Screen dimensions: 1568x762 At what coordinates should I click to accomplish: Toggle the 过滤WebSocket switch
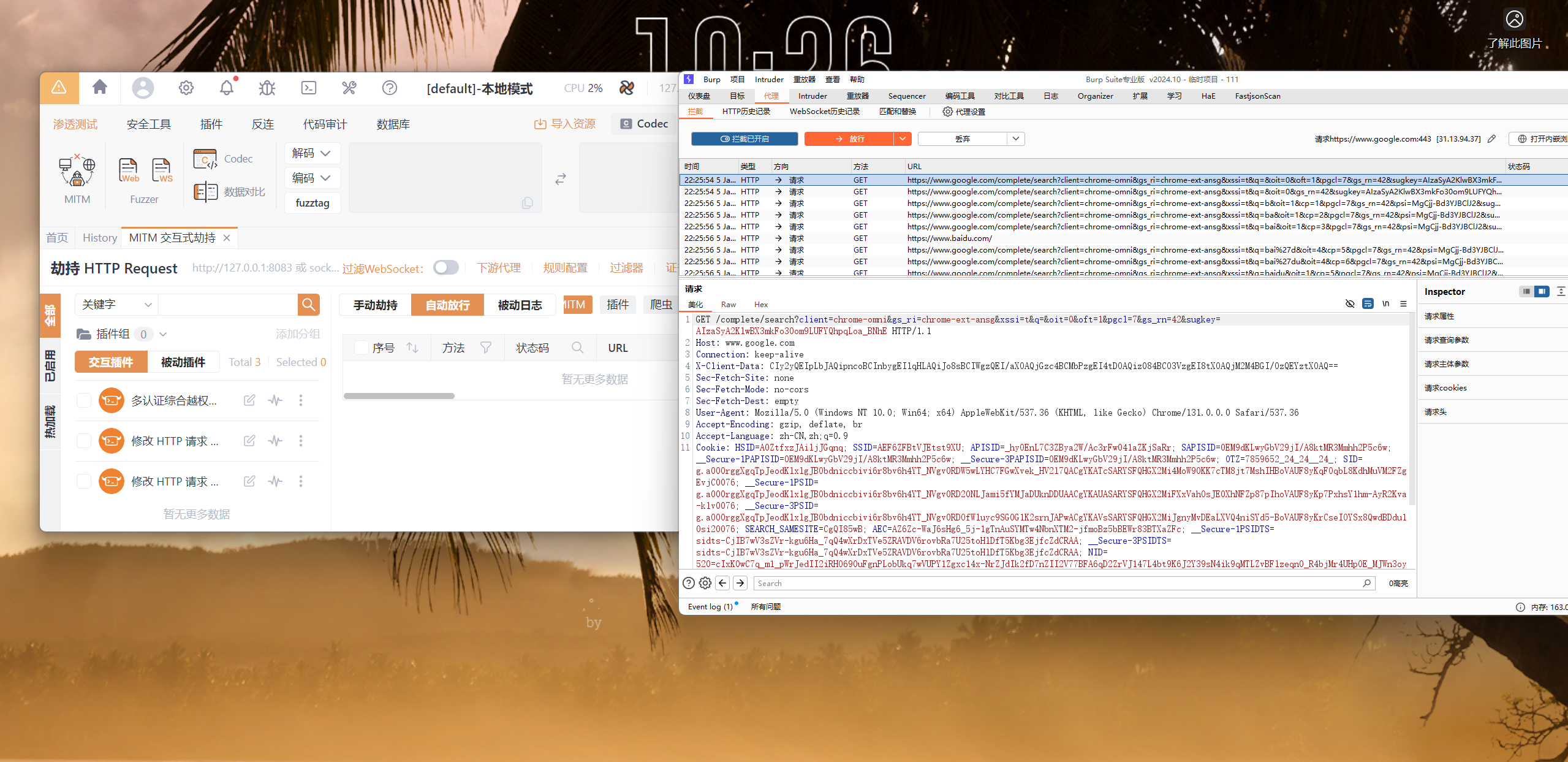[445, 268]
